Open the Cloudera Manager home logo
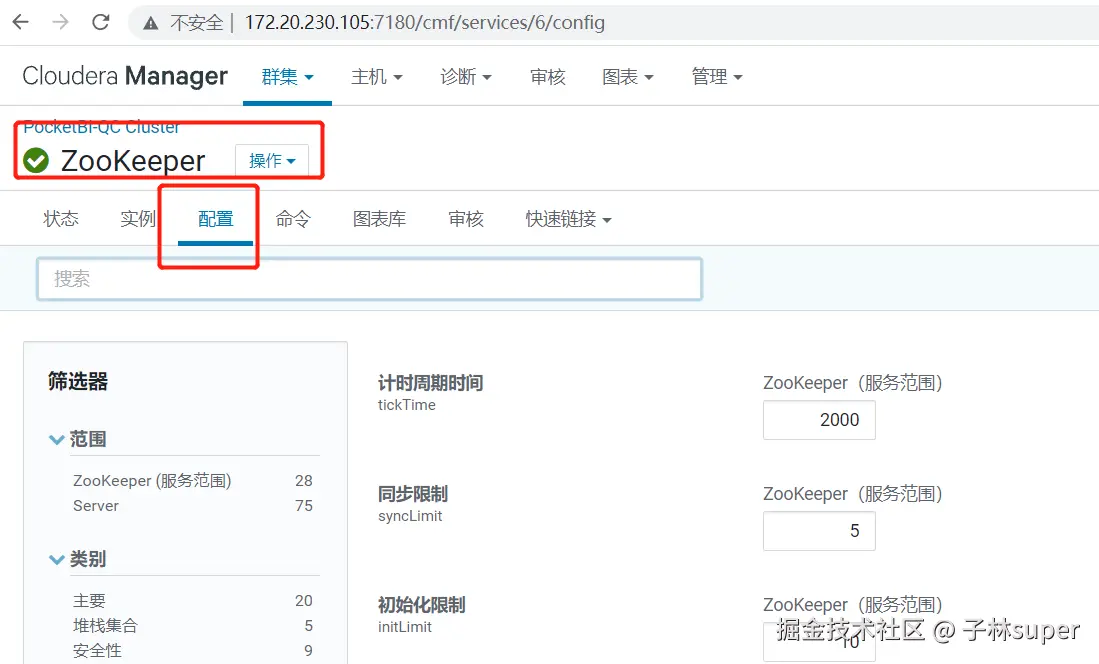This screenshot has width=1099, height=664. (x=125, y=76)
